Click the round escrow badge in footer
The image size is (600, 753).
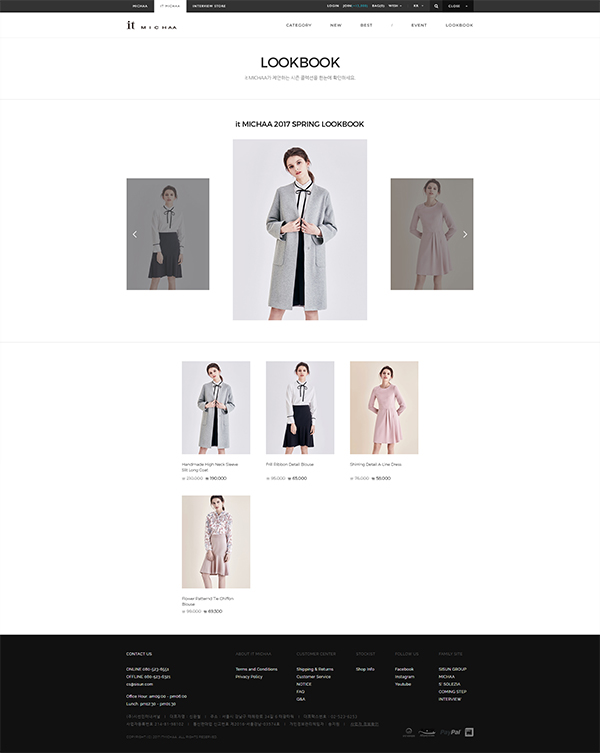[x=409, y=732]
